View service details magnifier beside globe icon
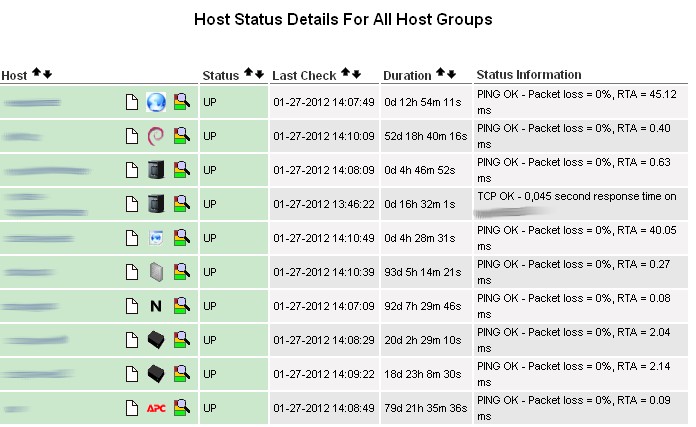696x427 pixels. [x=181, y=101]
